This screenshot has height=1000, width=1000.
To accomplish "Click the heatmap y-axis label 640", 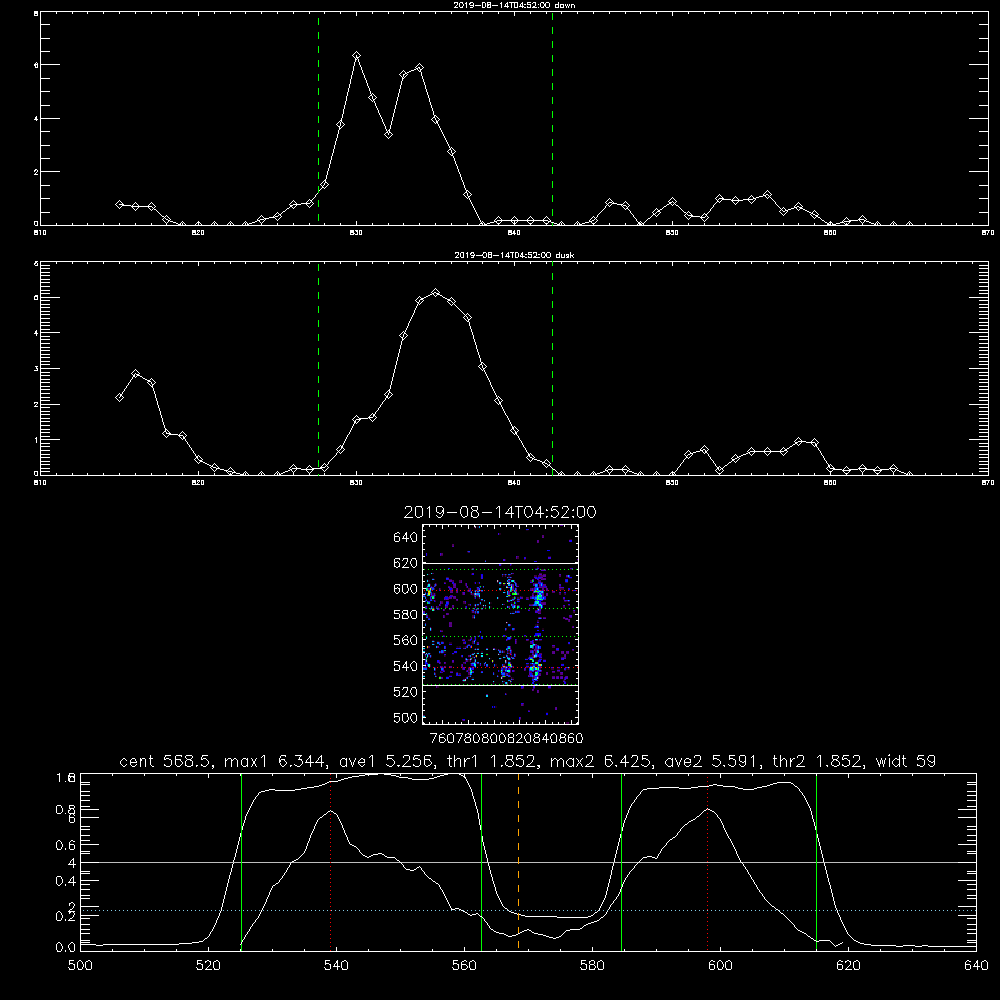I will tap(406, 538).
